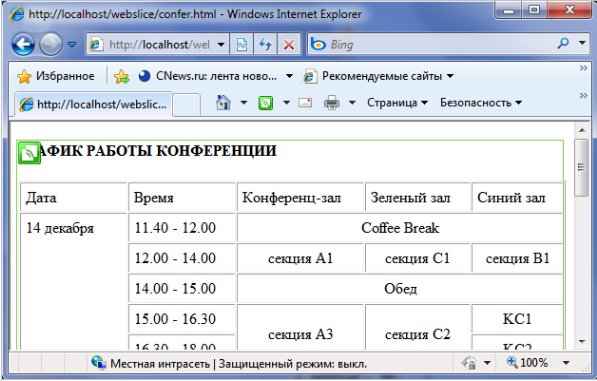The height and width of the screenshot is (381, 597).
Task: Toggle Compatibility View broken page icon
Action: pyautogui.click(x=242, y=45)
